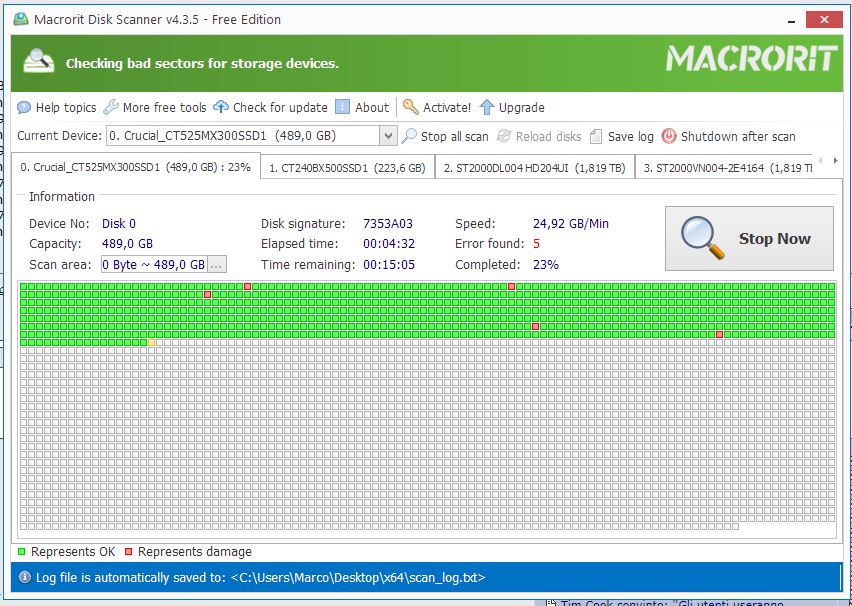This screenshot has height=606, width=852.
Task: Click Stop all scan text
Action: pyautogui.click(x=455, y=136)
